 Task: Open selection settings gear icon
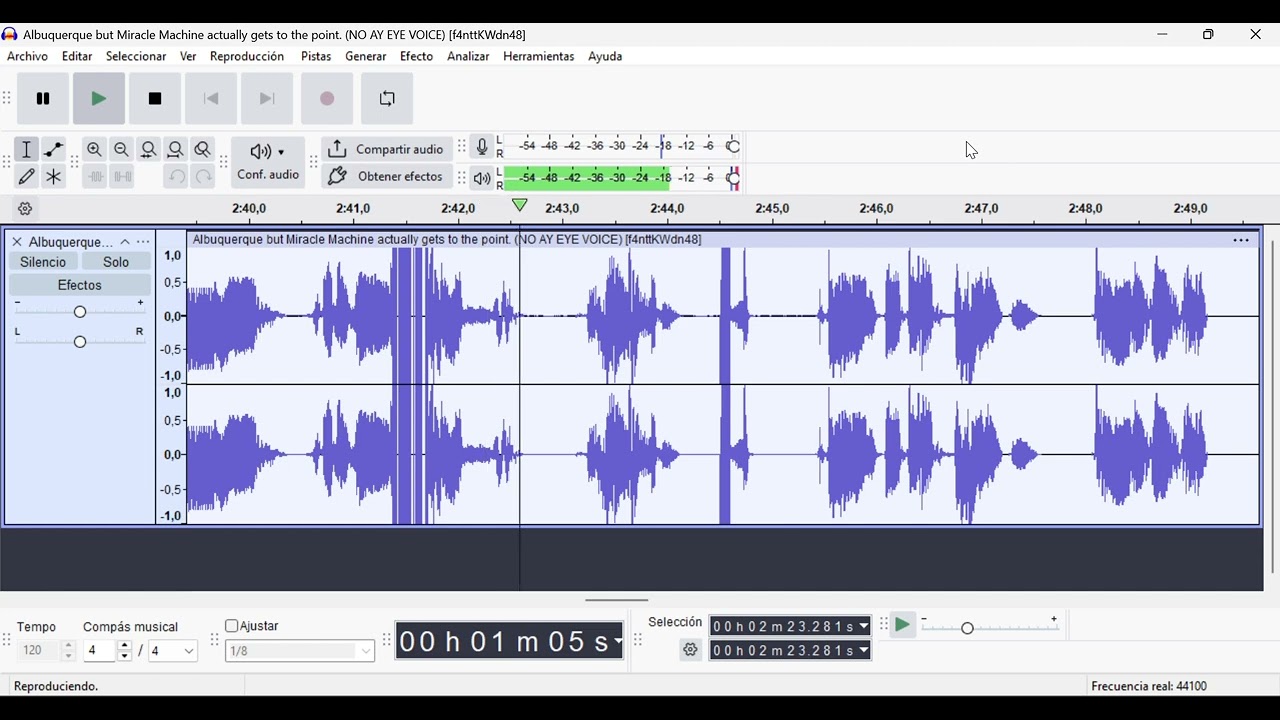coord(690,650)
